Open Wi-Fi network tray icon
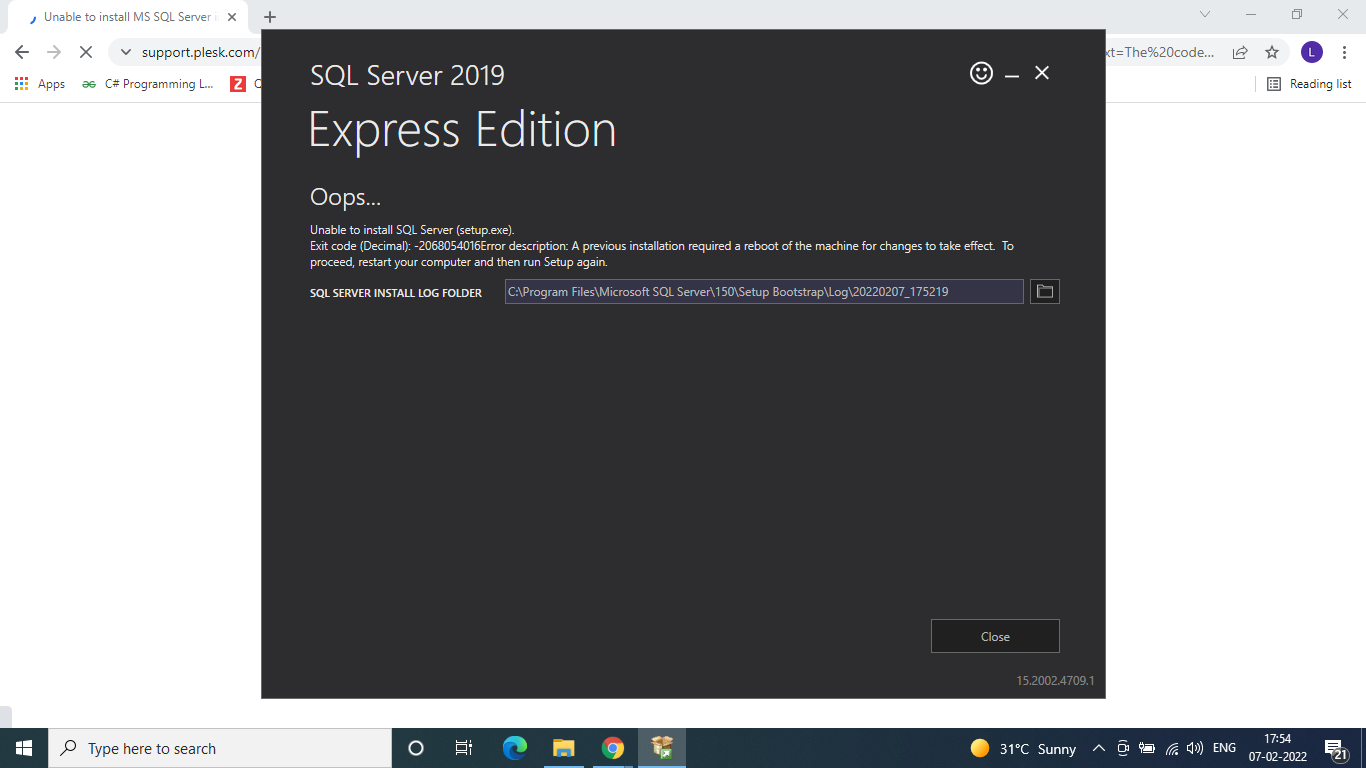 [x=1172, y=748]
